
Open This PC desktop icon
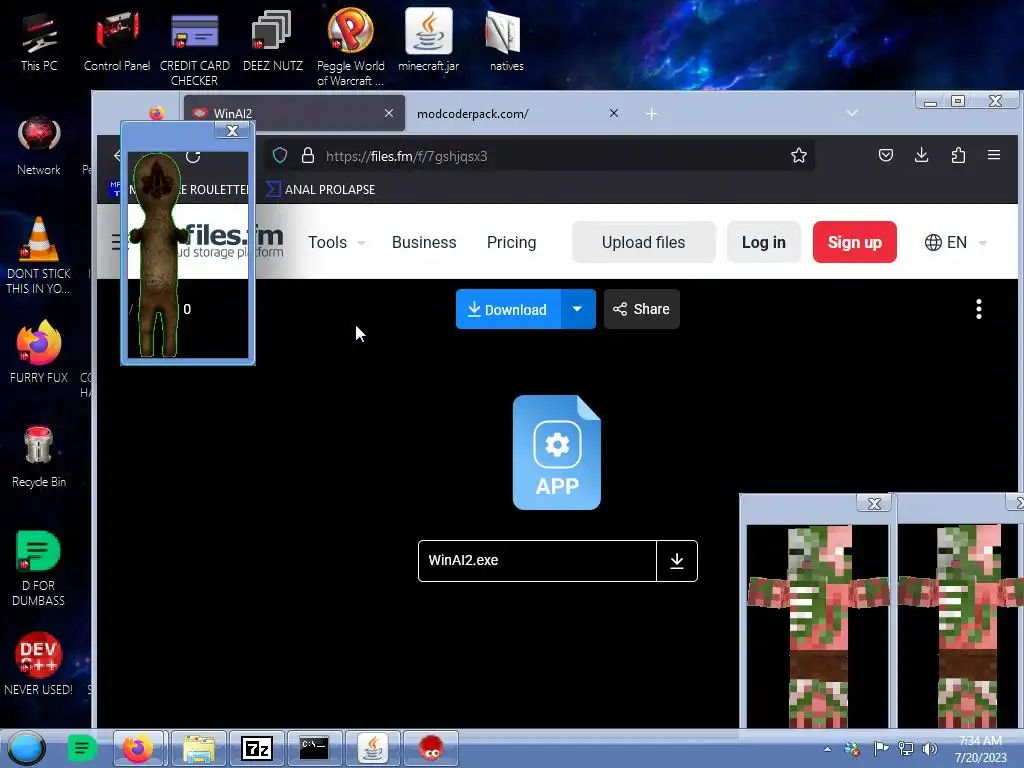[x=39, y=41]
